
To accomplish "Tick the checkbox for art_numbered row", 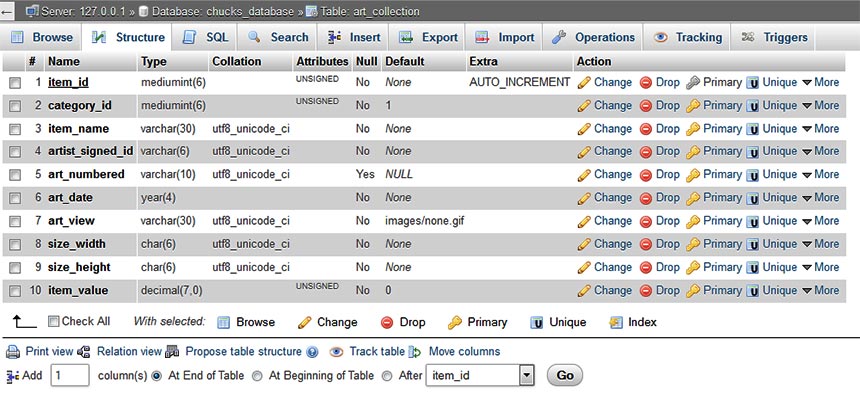I will tap(15, 175).
